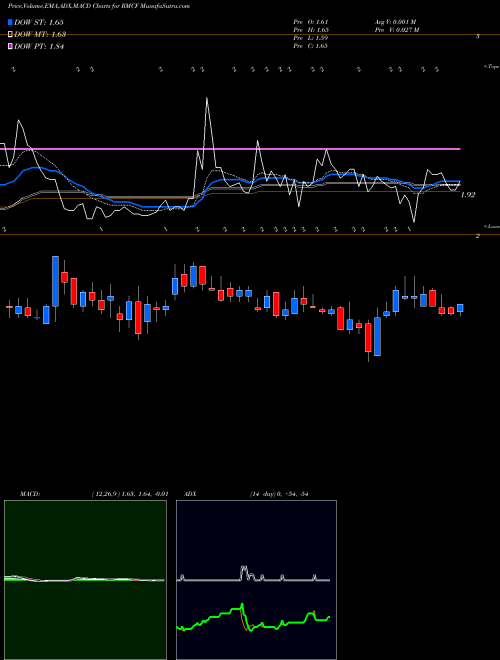Click the last blue candlestick on the right
The width and height of the screenshot is (500, 660).
[460, 308]
